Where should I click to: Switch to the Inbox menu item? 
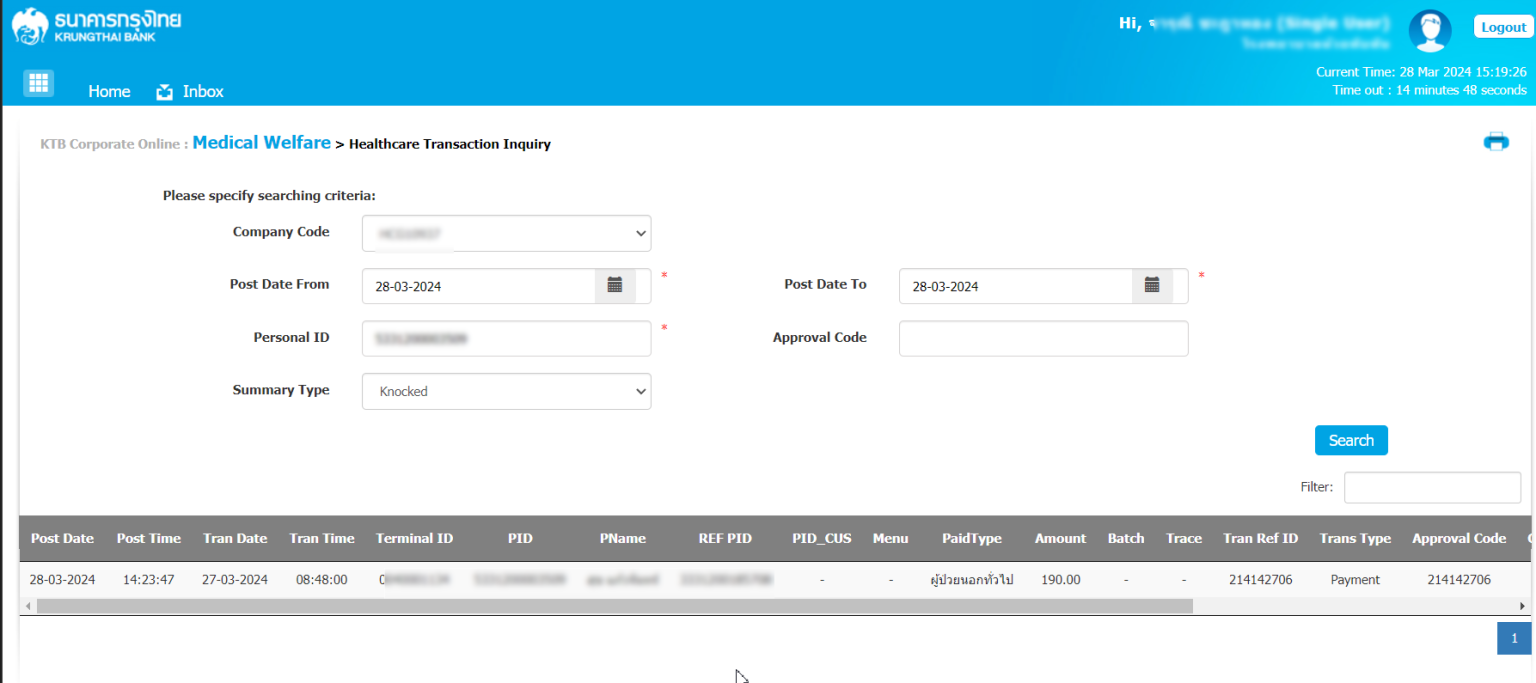(x=201, y=91)
